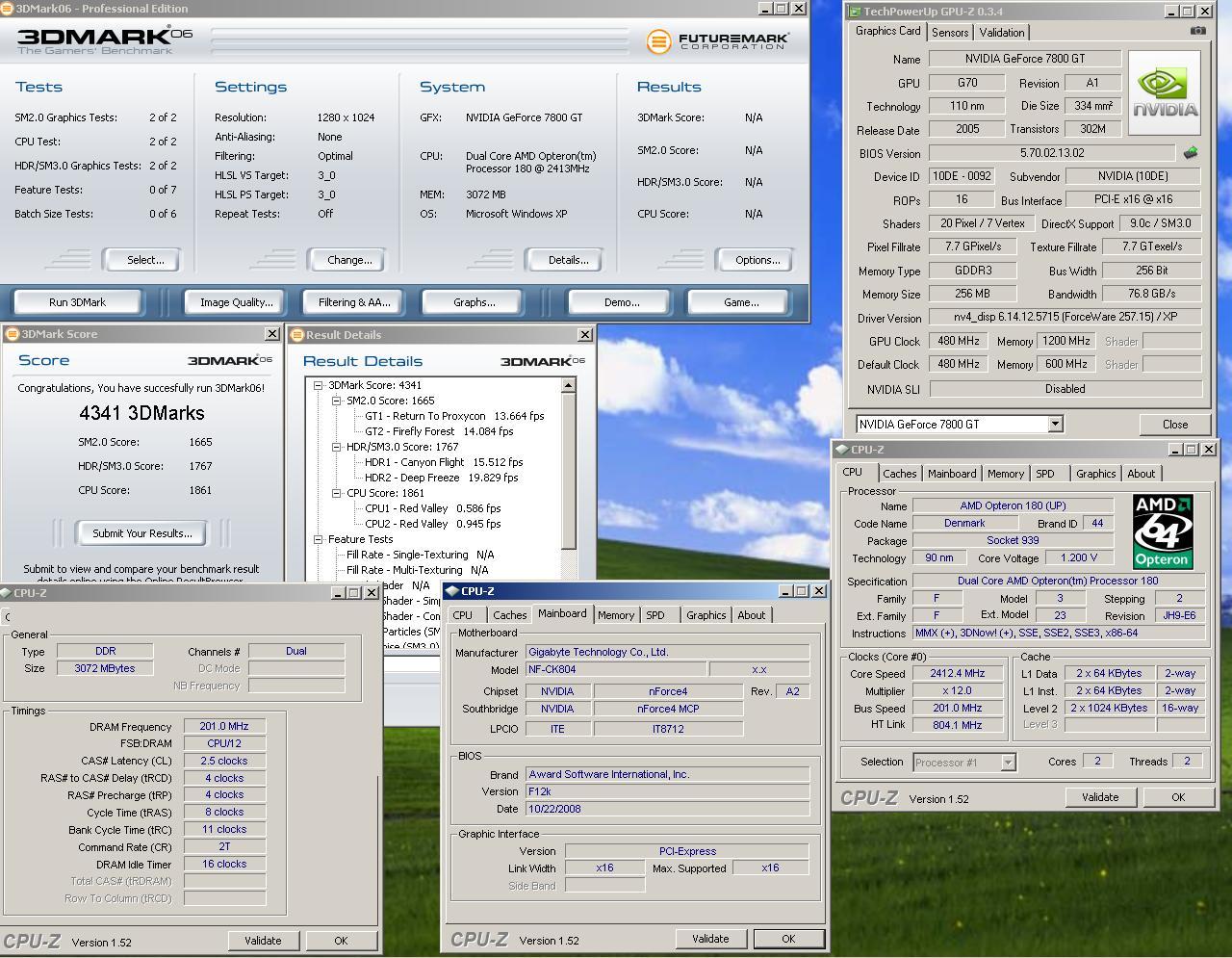Open SPD tab in CPU-Z processor window
Image resolution: width=1232 pixels, height=958 pixels.
tap(1045, 474)
